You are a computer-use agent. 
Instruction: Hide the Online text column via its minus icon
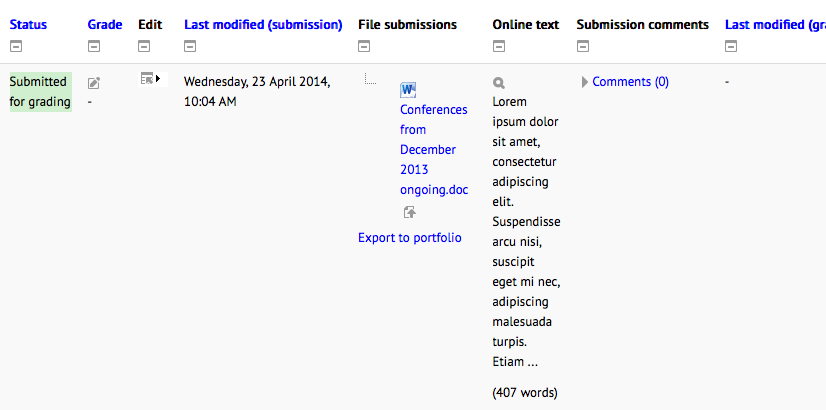click(x=499, y=47)
